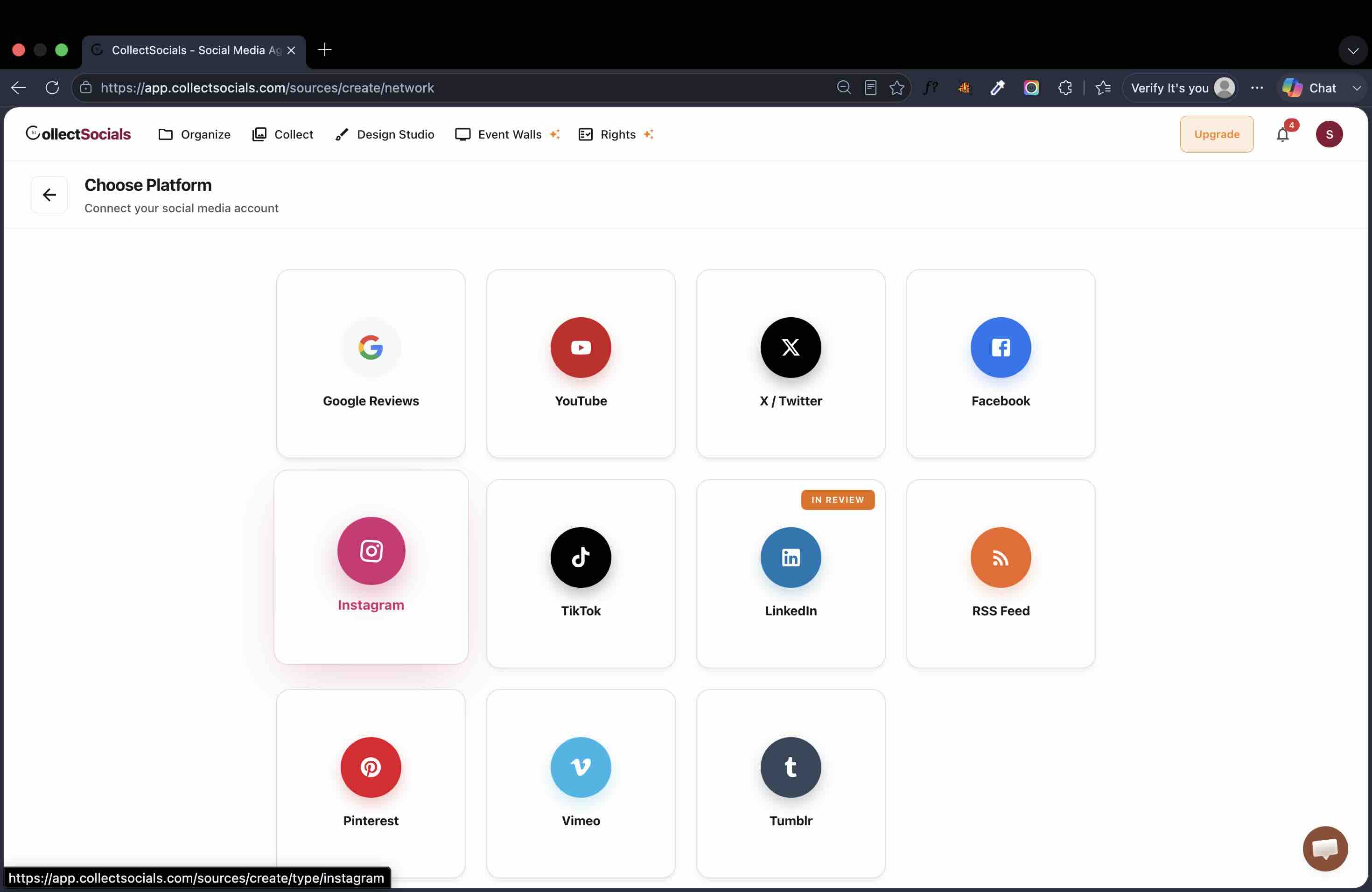Image resolution: width=1372 pixels, height=892 pixels.
Task: Close the CollectSocials tab
Action: coord(291,50)
